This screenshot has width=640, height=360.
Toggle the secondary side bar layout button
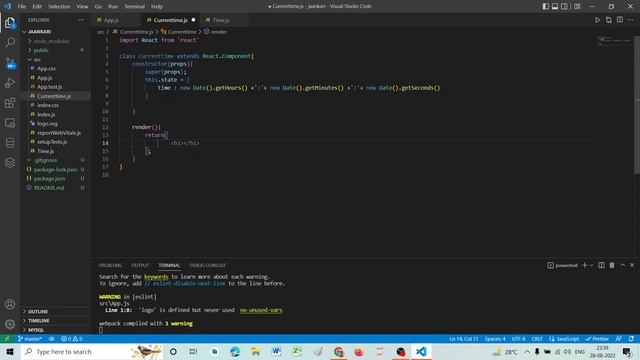(x=564, y=6)
